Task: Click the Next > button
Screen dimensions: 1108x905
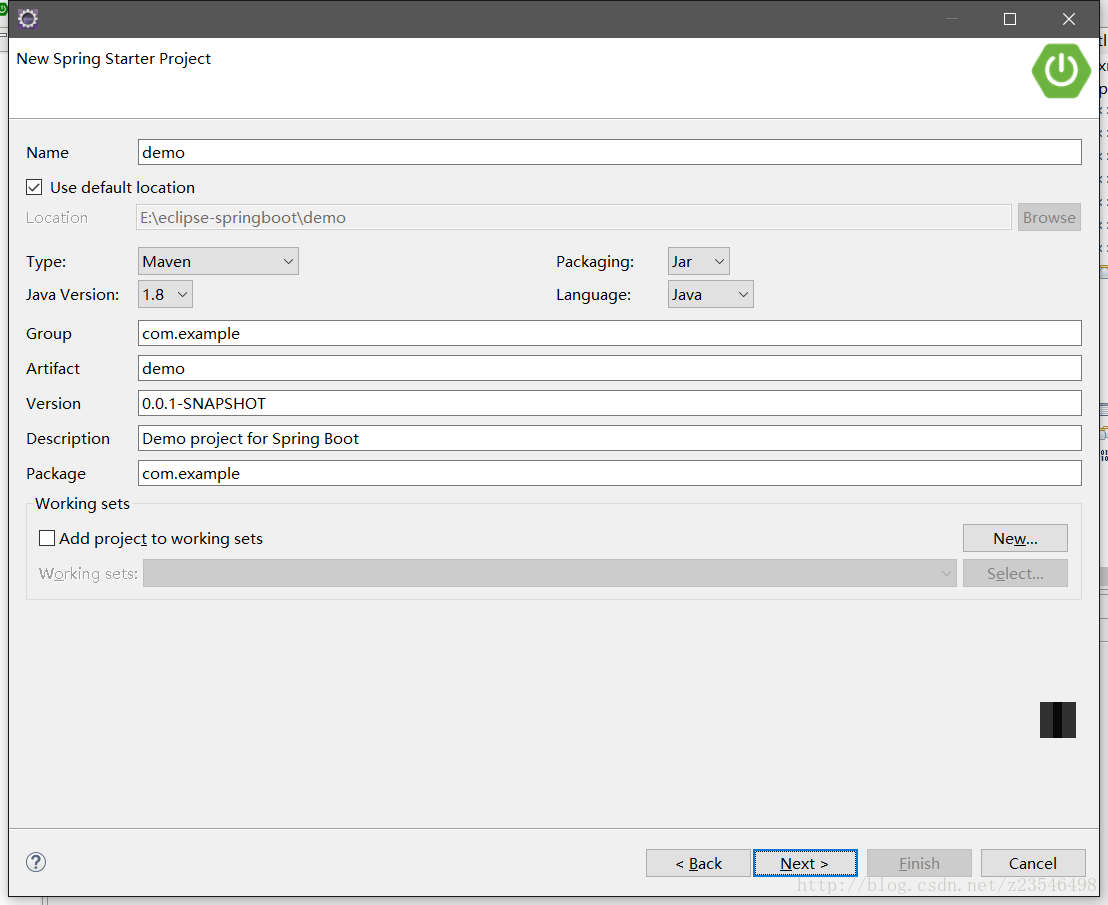Action: point(805,863)
